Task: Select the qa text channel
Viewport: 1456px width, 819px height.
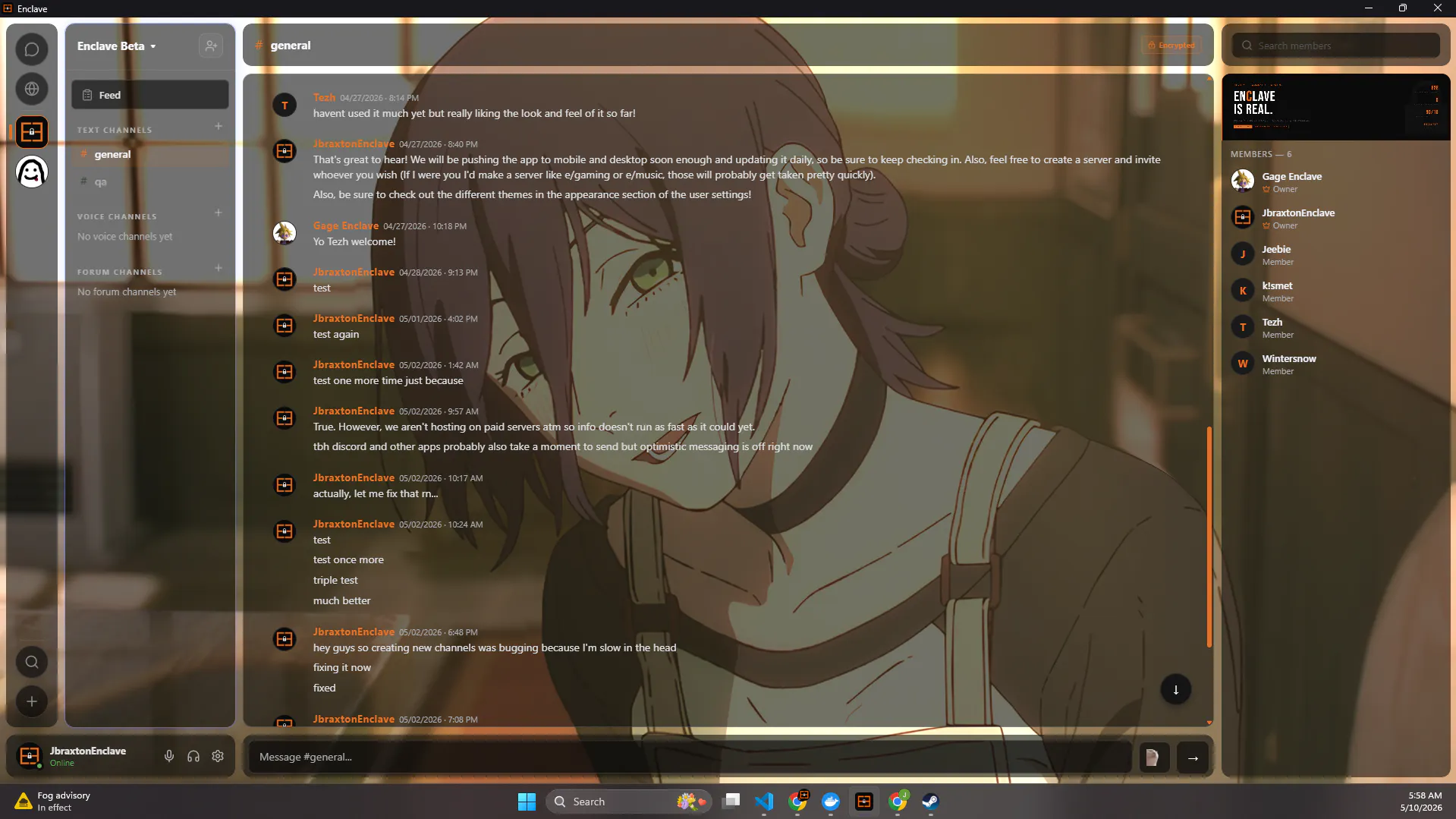Action: pyautogui.click(x=150, y=182)
